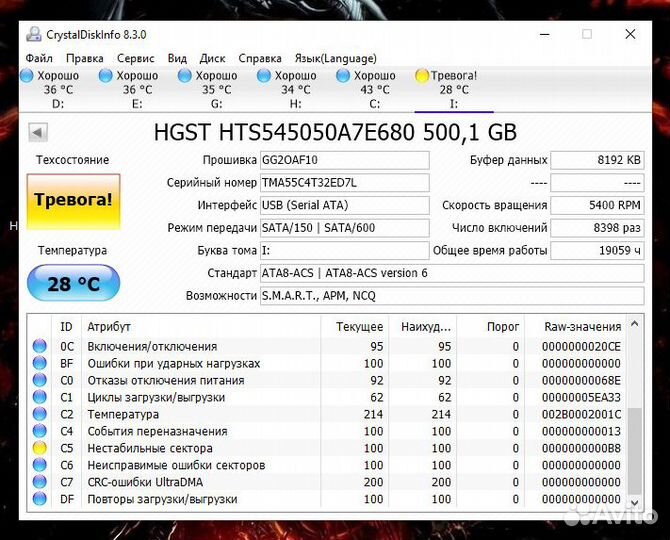Open the Файл menu
The image size is (670, 540).
[x=39, y=58]
